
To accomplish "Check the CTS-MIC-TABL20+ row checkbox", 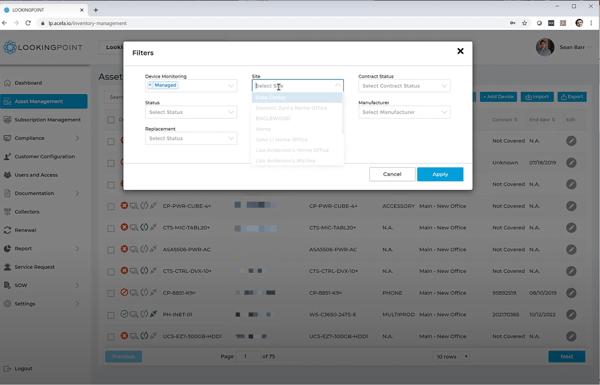I will [111, 228].
